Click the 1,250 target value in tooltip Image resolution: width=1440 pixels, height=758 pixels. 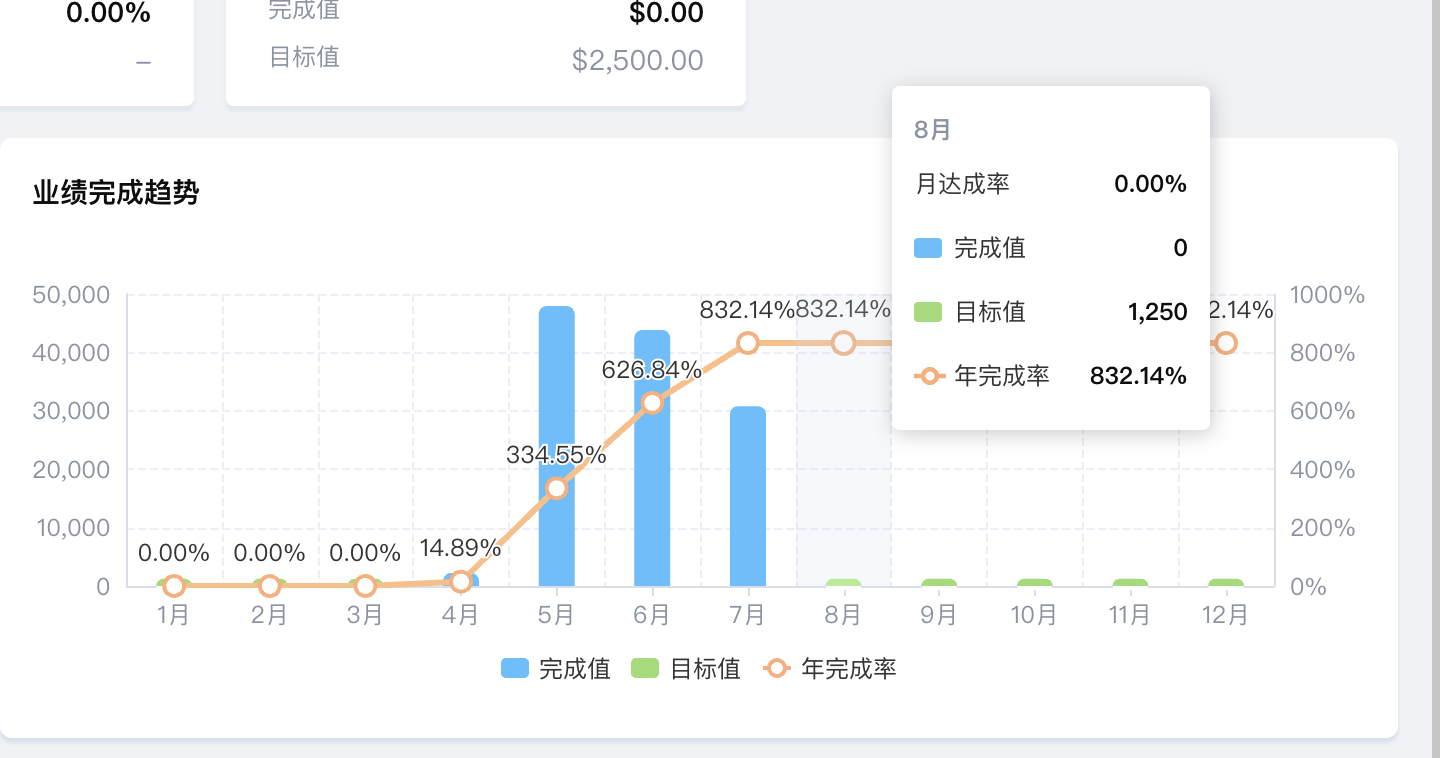1158,312
